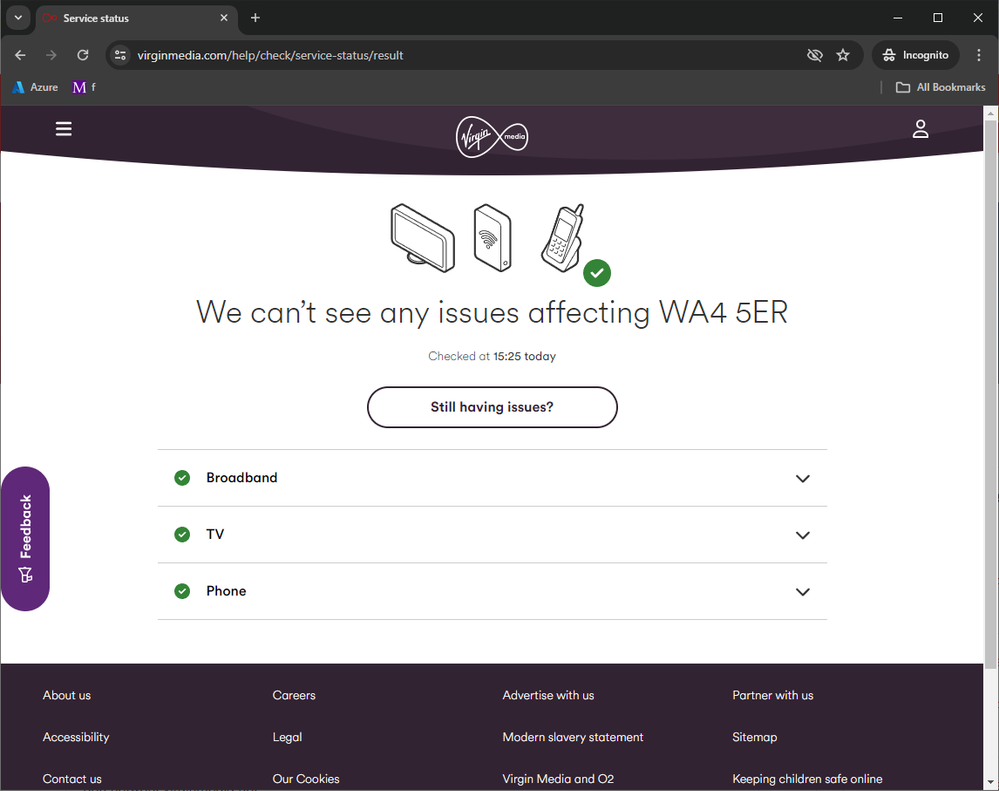Expand the TV section chevron
The image size is (999, 791).
click(803, 535)
